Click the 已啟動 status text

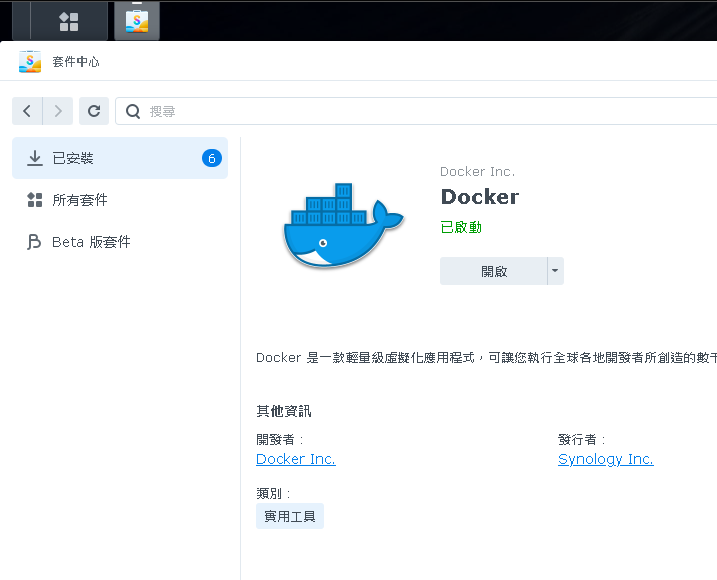pos(461,227)
